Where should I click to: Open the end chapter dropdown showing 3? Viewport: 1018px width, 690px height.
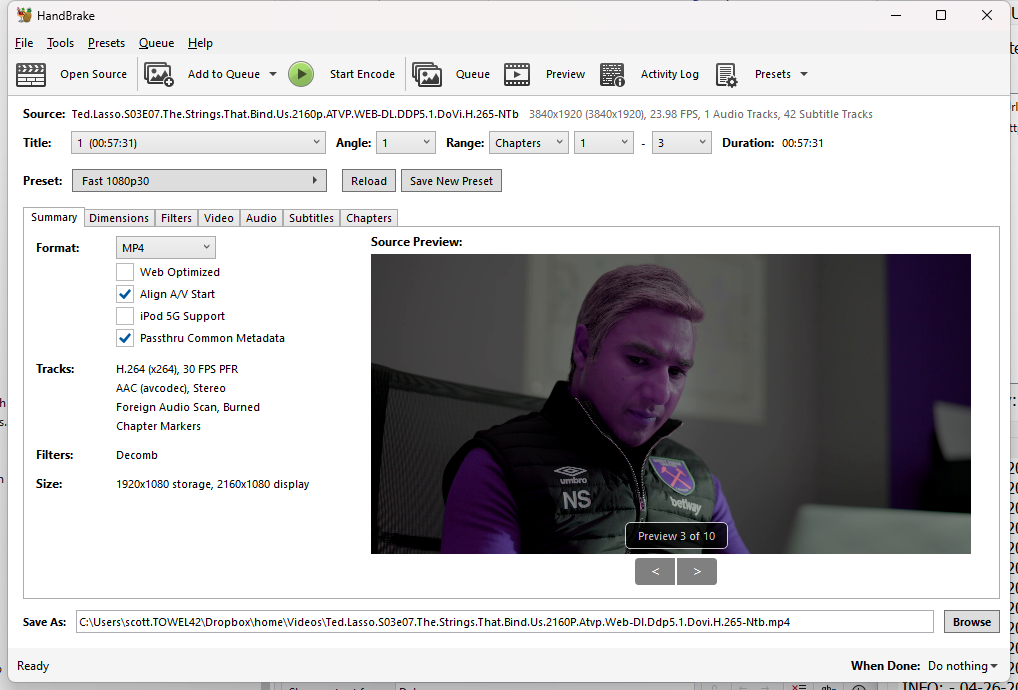point(682,143)
